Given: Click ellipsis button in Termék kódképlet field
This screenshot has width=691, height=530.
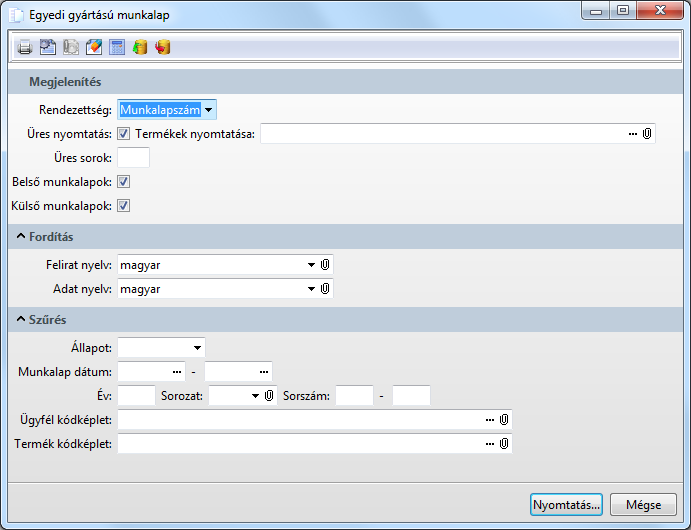Looking at the screenshot, I should pyautogui.click(x=490, y=443).
